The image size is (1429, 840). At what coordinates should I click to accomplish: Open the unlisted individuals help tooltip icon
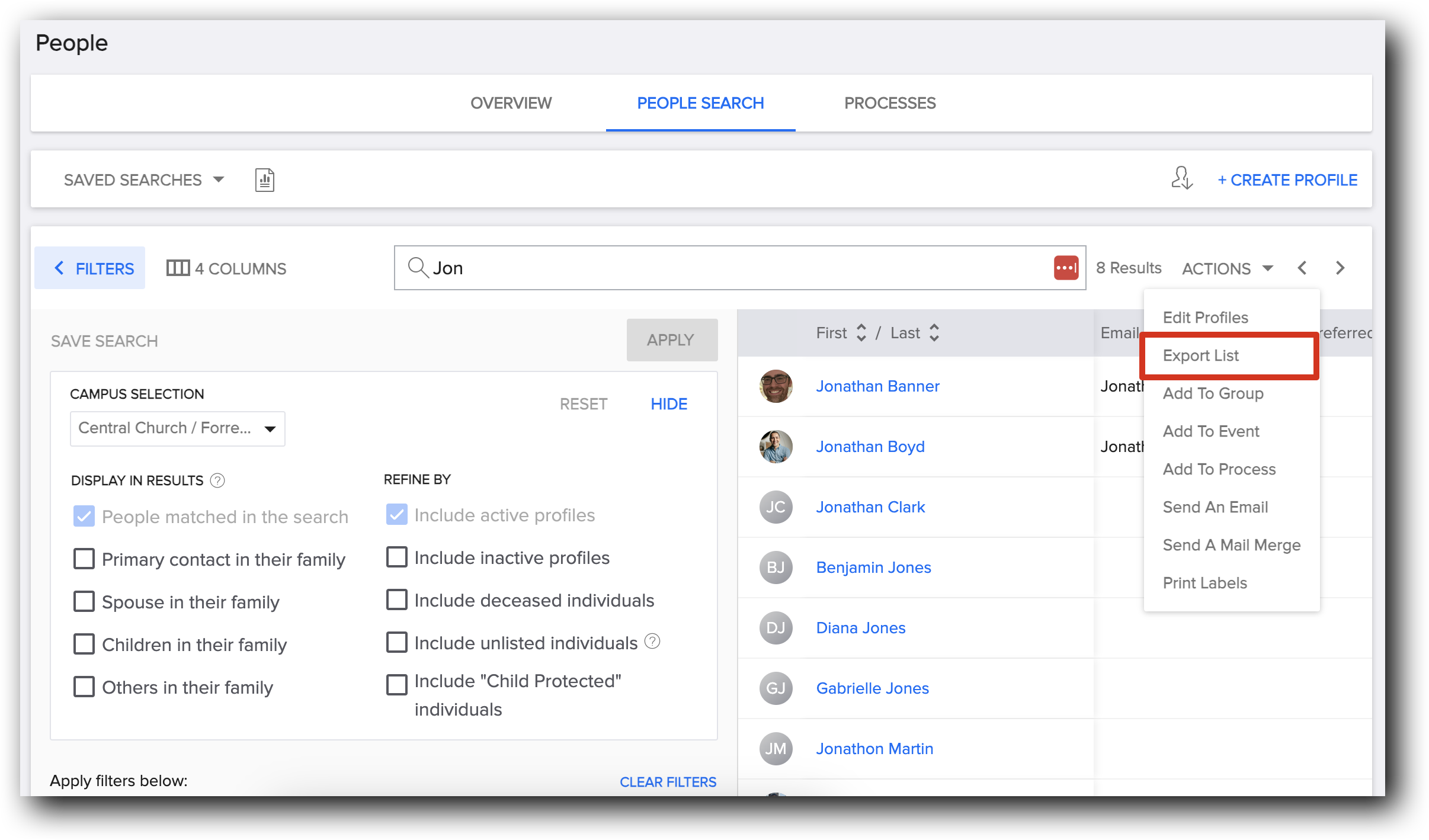point(652,642)
